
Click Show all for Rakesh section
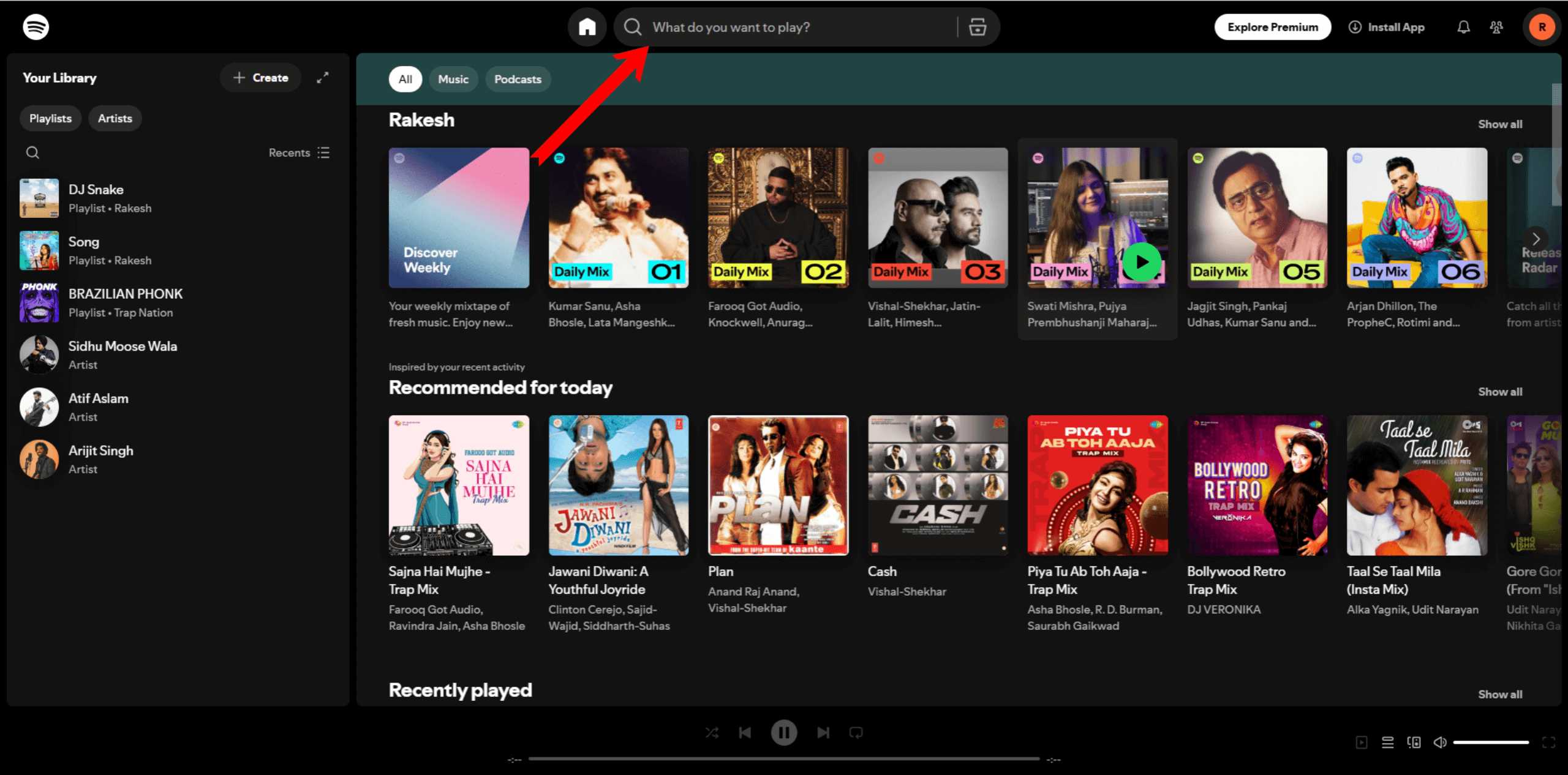(1500, 124)
